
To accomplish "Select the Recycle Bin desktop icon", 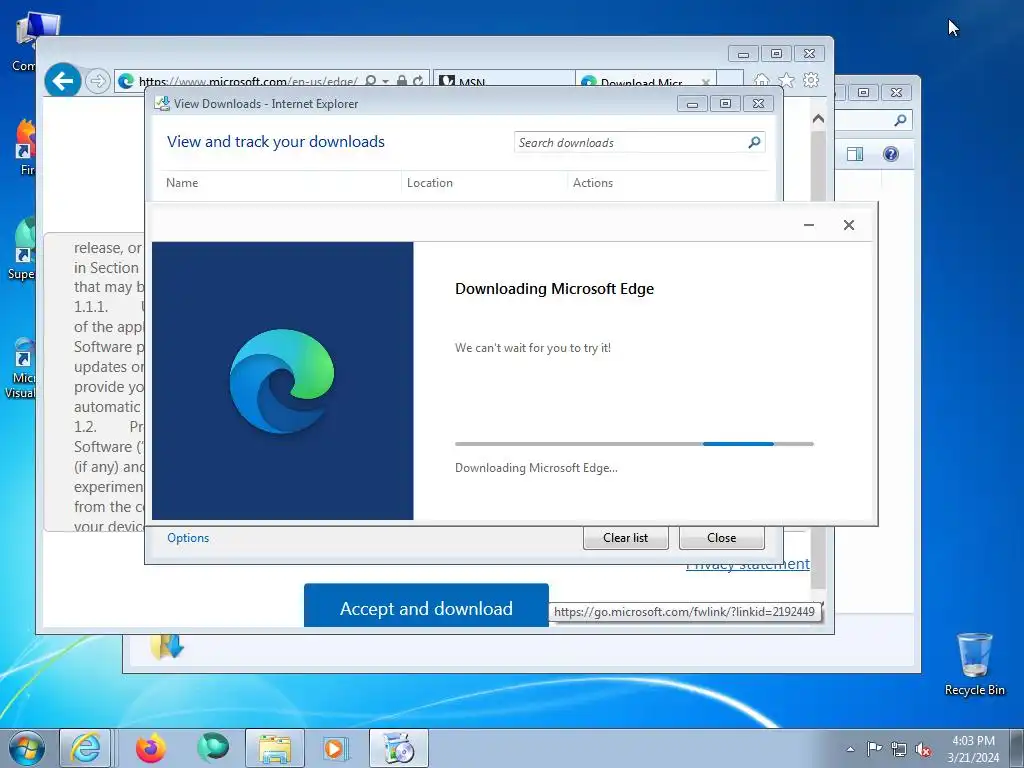I will pyautogui.click(x=974, y=665).
